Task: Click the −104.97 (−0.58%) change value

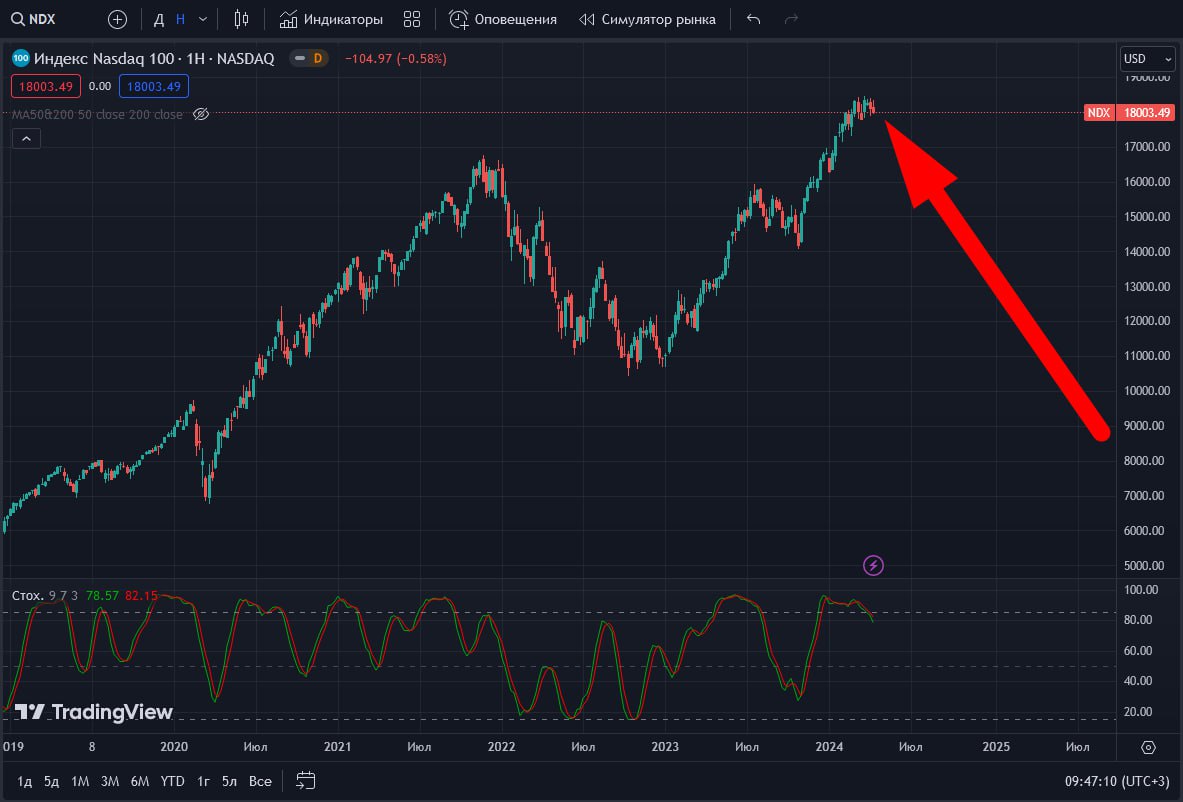Action: coord(395,59)
